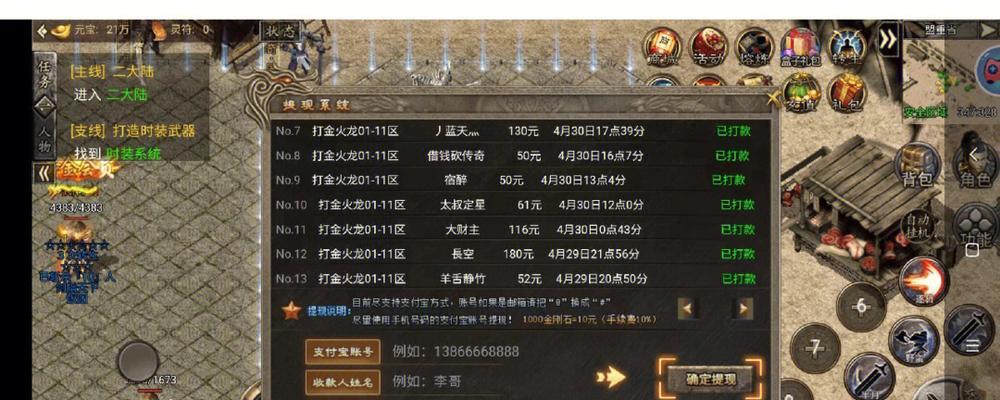Open the 商城 shop icon

[x=661, y=46]
